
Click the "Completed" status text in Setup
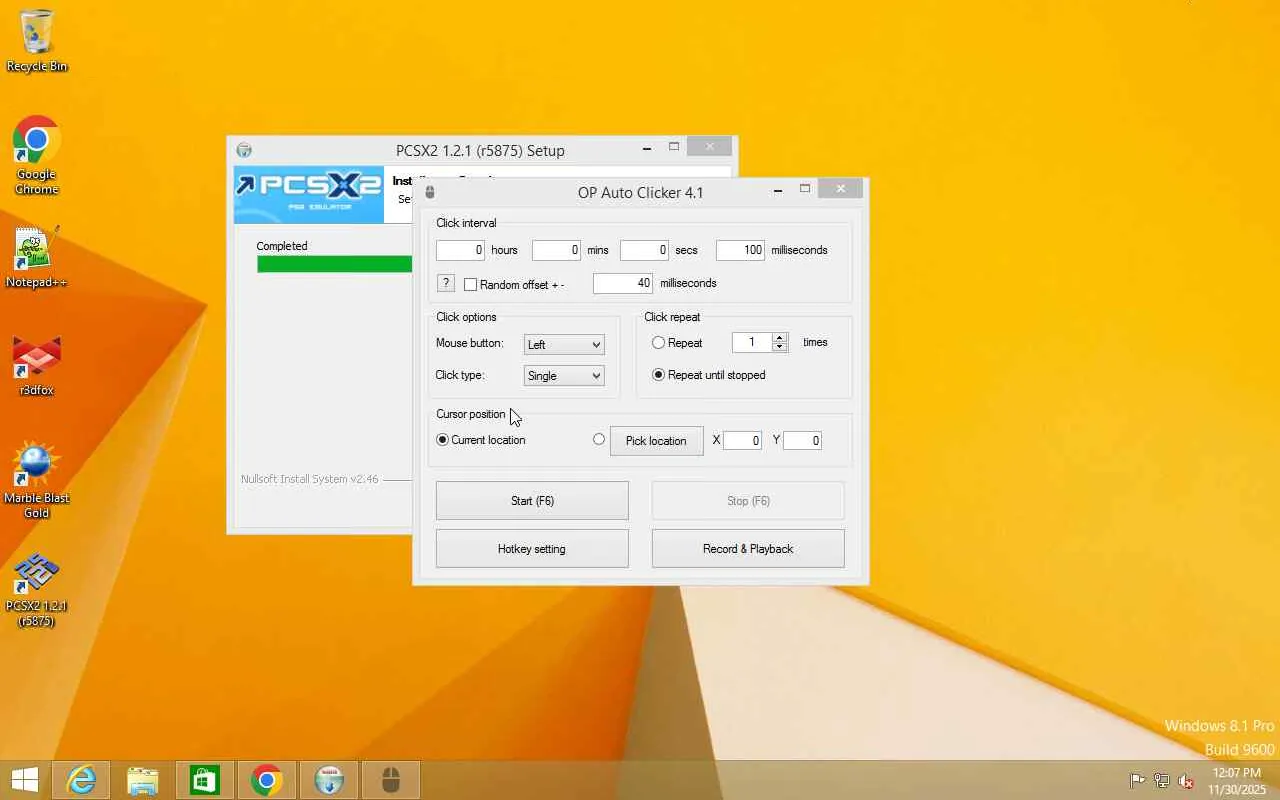click(x=282, y=246)
